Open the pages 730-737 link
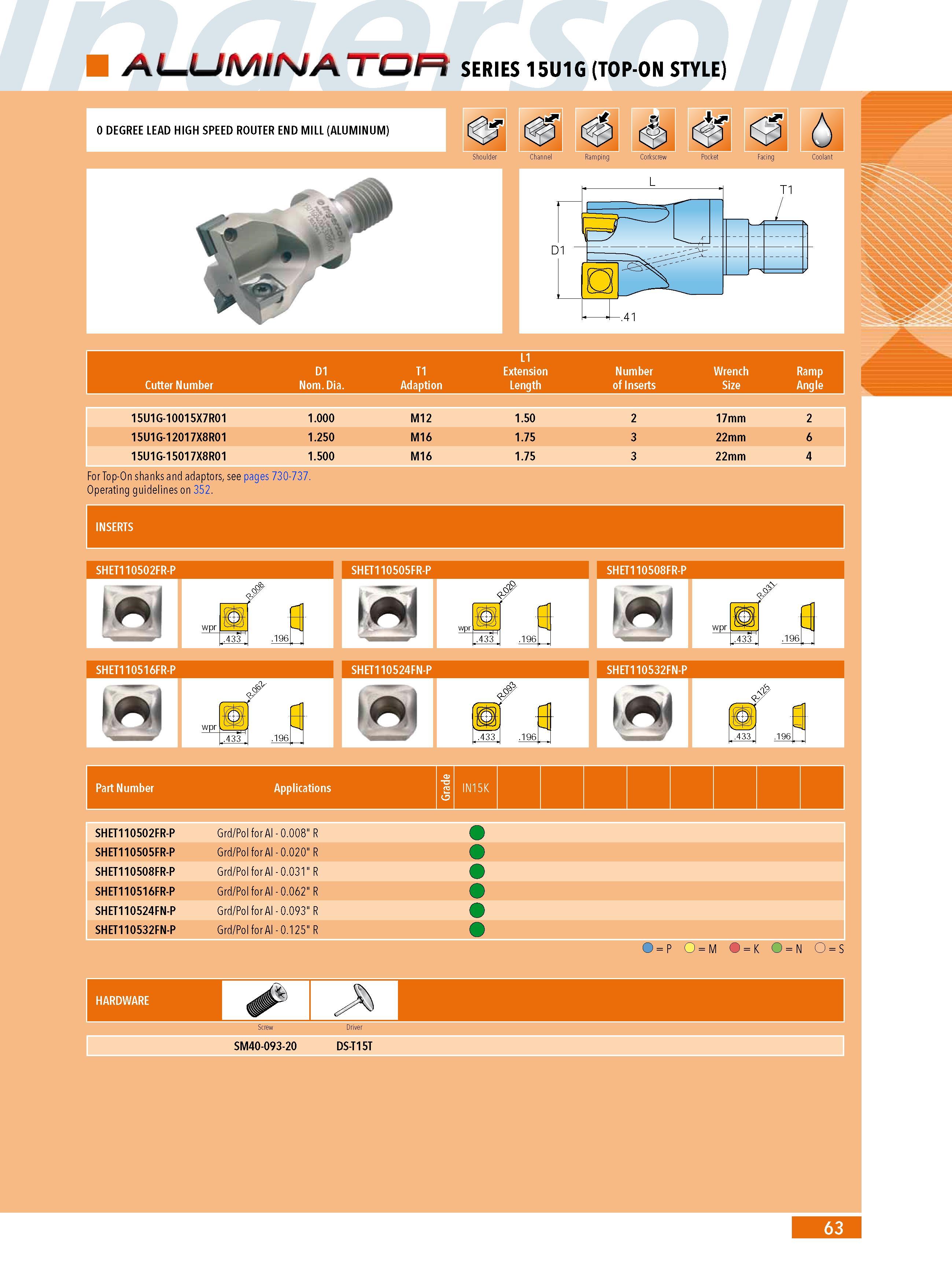This screenshot has width=952, height=1286. [x=276, y=477]
